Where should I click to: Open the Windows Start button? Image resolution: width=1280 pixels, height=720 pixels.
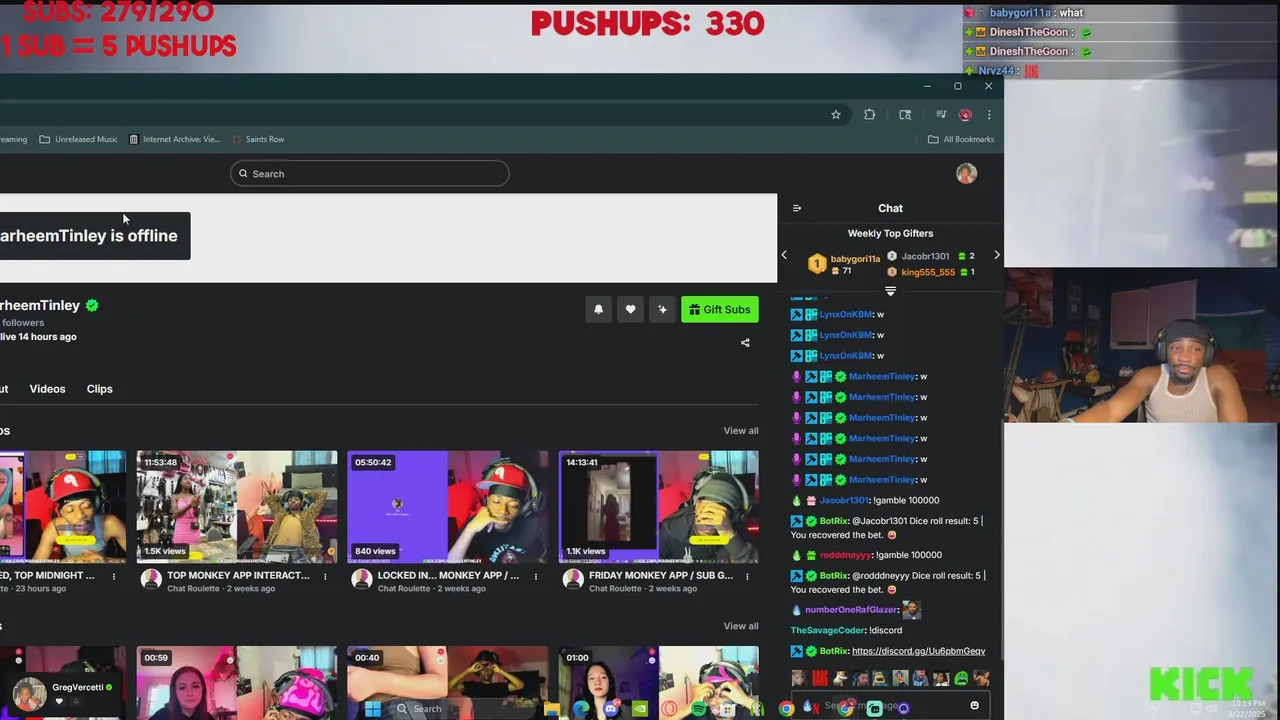(372, 709)
